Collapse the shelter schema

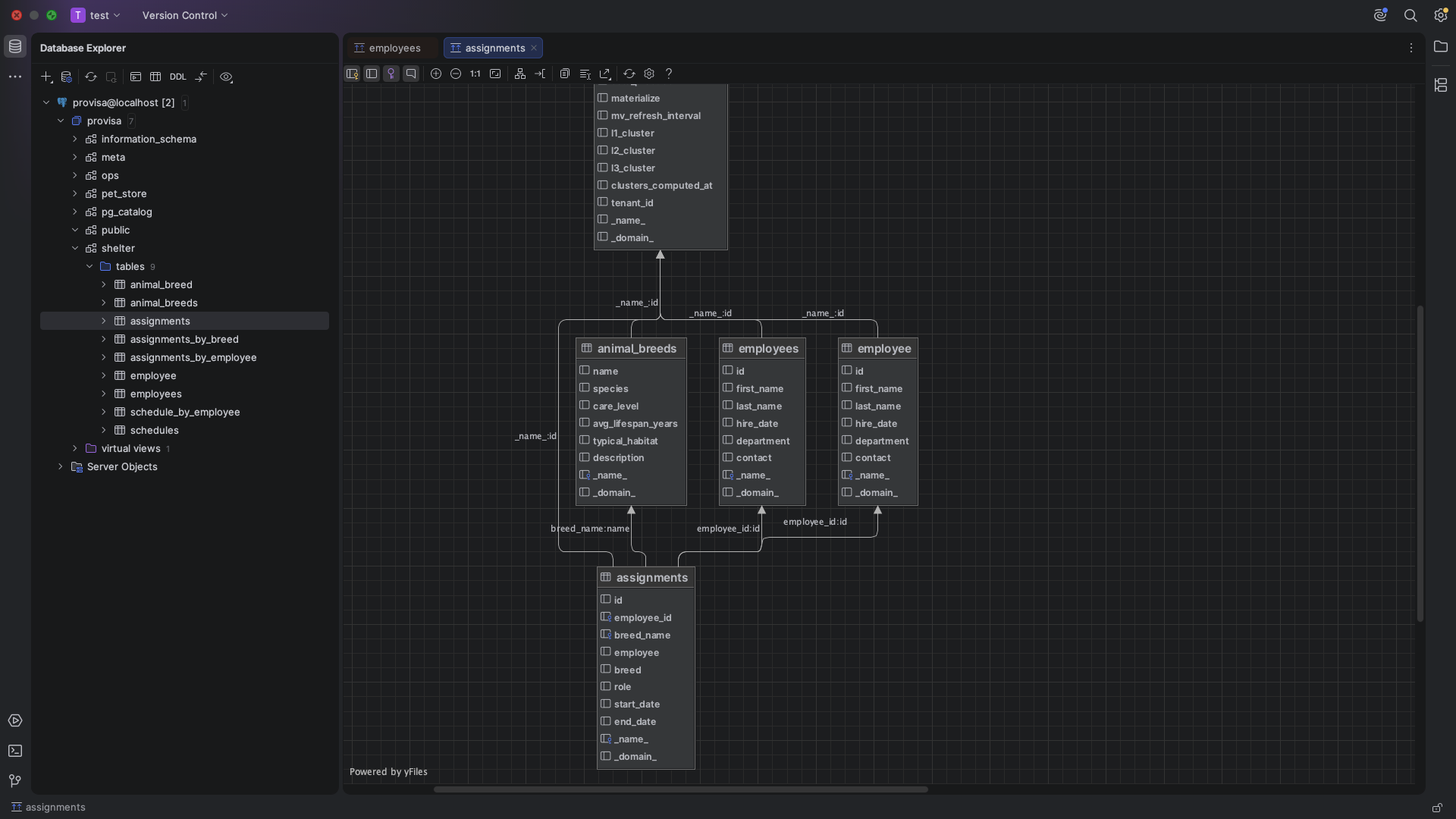point(75,248)
